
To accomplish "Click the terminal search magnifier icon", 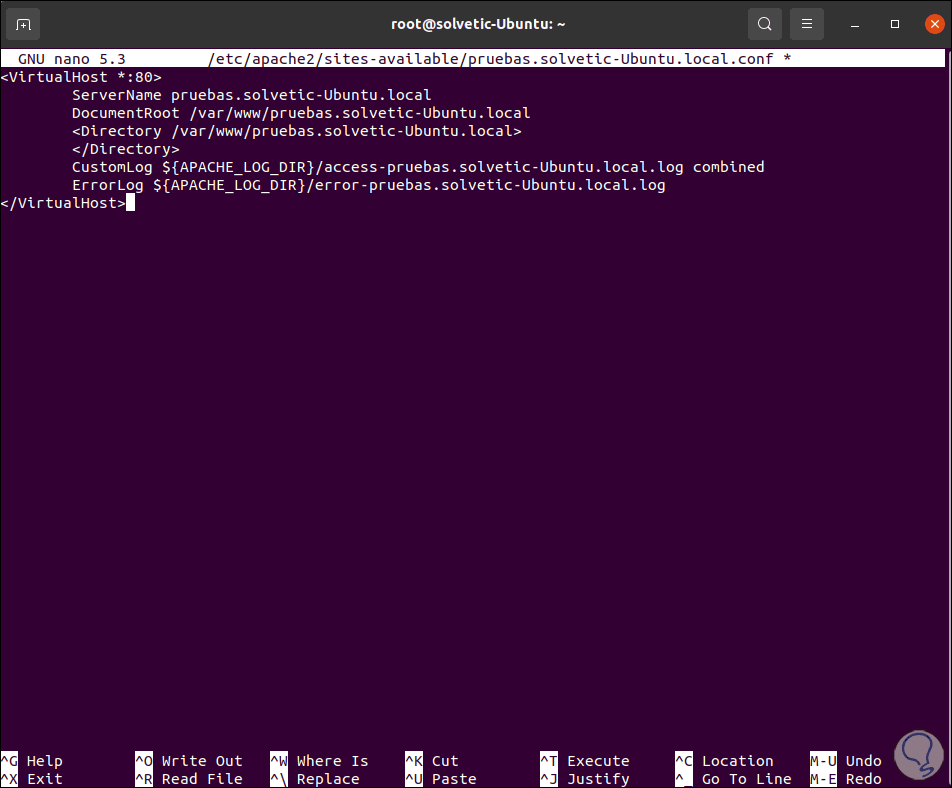I will coord(764,24).
